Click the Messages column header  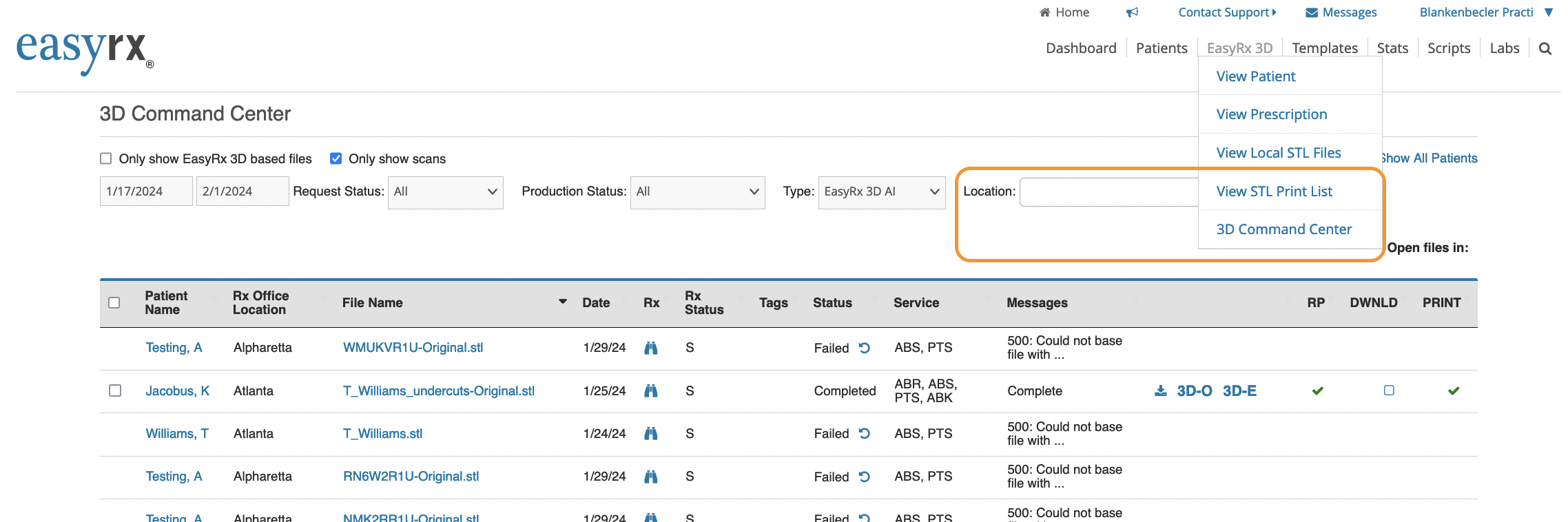[x=1037, y=303]
